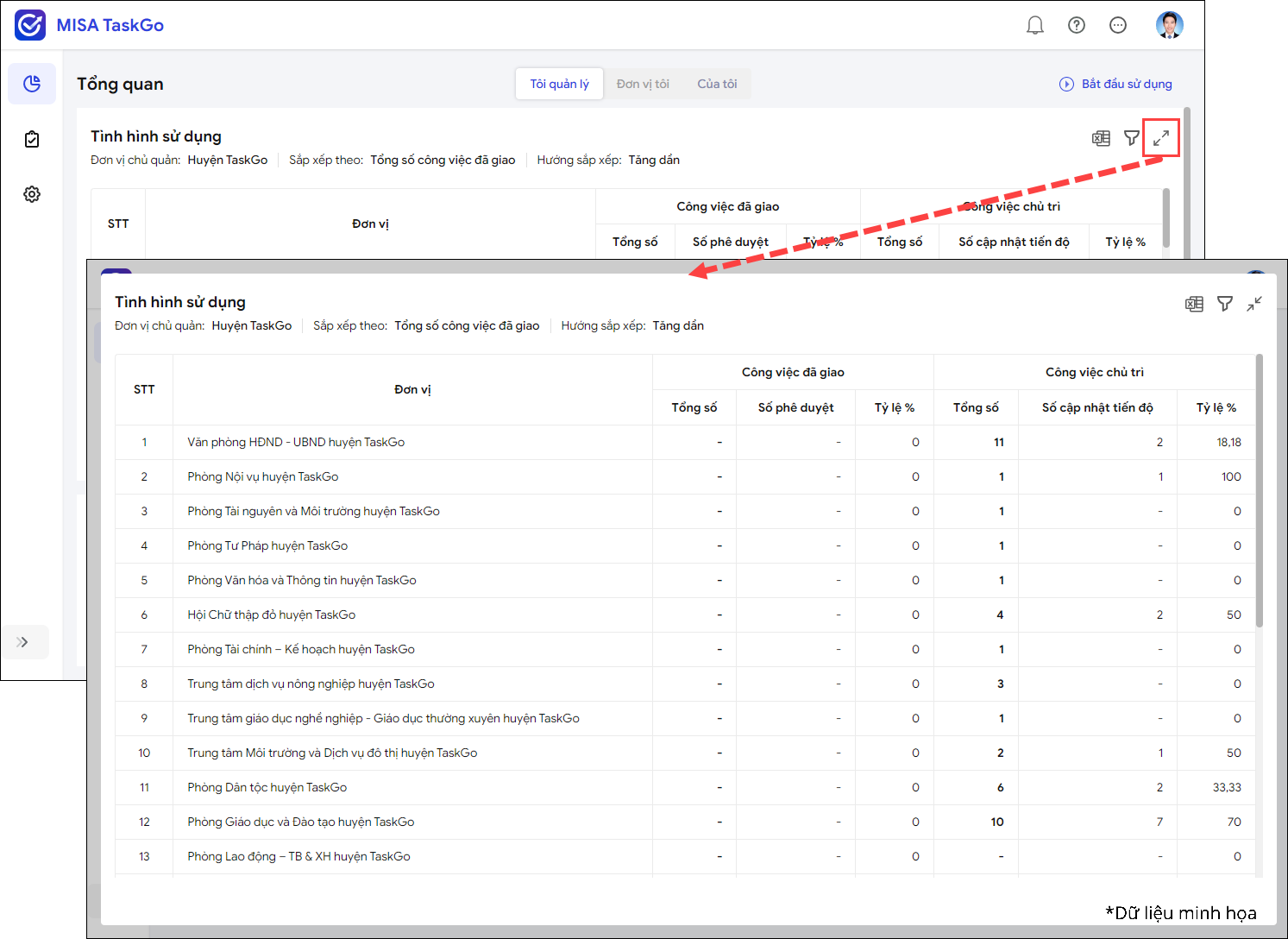Image resolution: width=1288 pixels, height=939 pixels.
Task: Open the notifications bell
Action: point(1035,25)
